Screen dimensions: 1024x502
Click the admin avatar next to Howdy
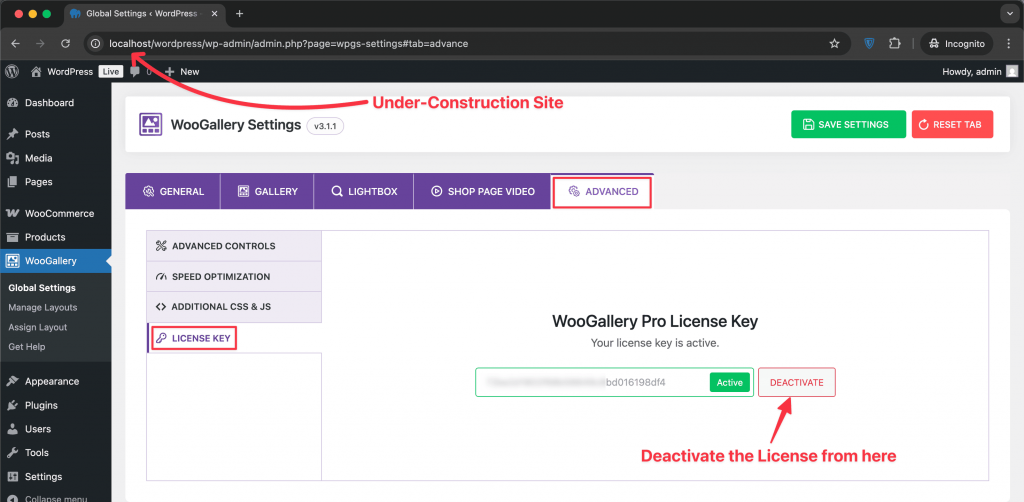(x=1012, y=71)
